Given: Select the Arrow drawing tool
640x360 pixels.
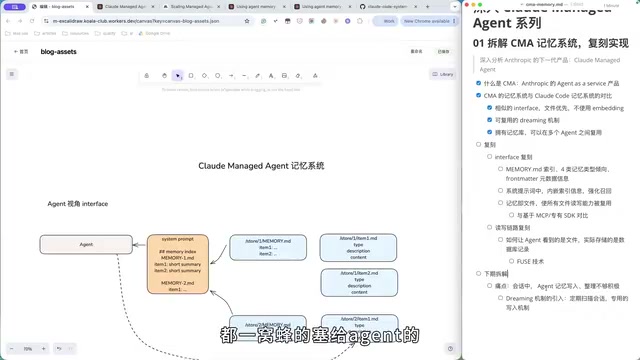Looking at the screenshot, I should (231, 76).
